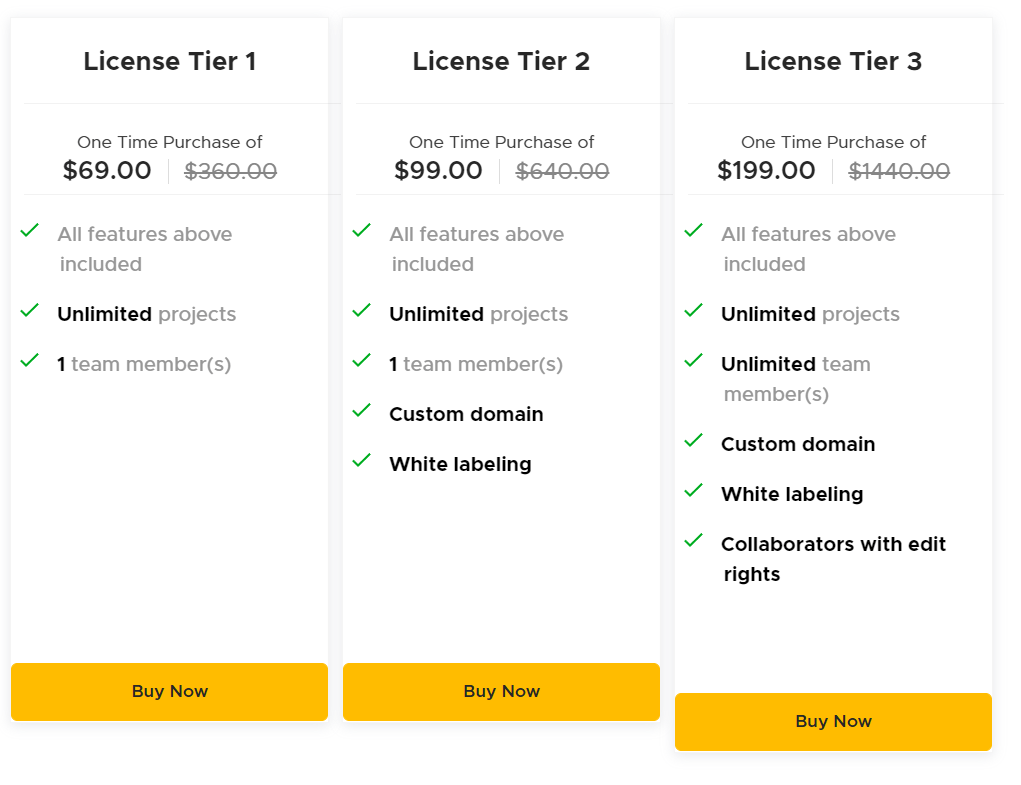The width and height of the screenshot is (1021, 785).
Task: Click the License Tier 1 heading
Action: (170, 62)
